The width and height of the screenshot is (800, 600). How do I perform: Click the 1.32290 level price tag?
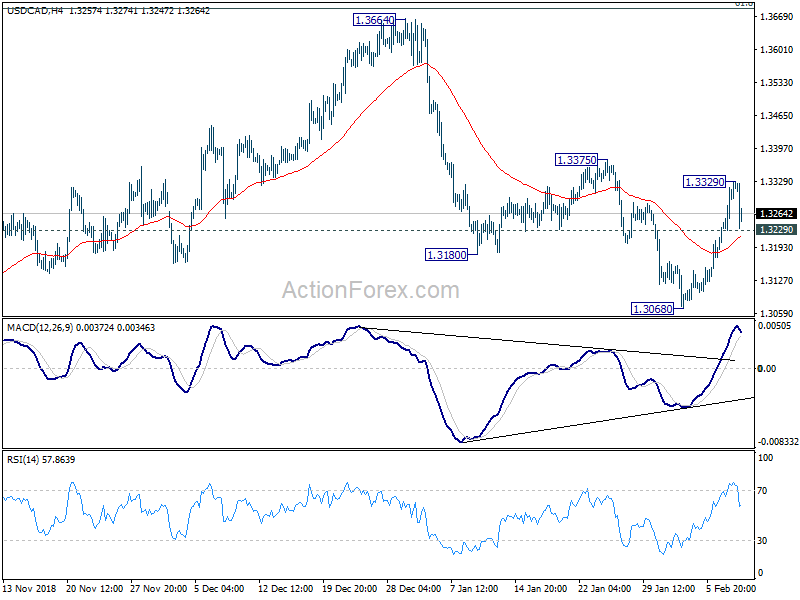click(777, 230)
